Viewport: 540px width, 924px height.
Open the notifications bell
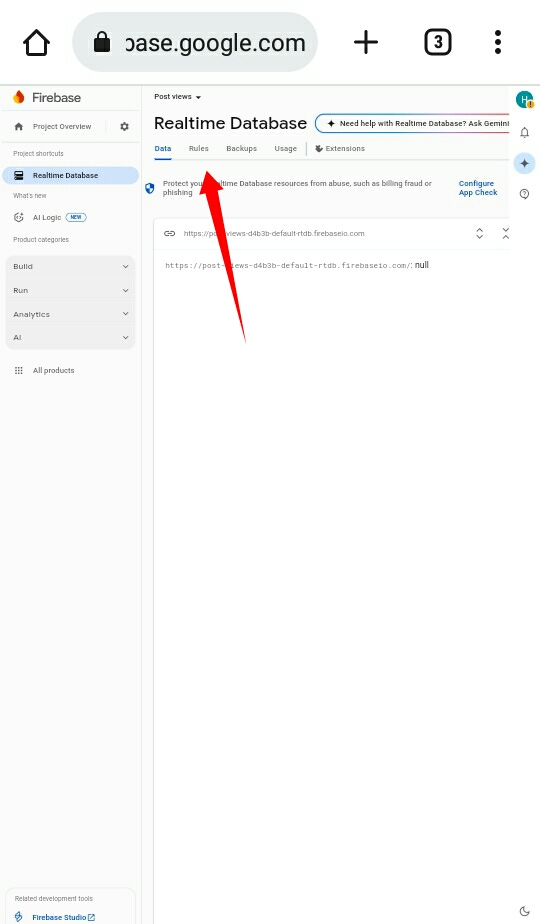524,133
